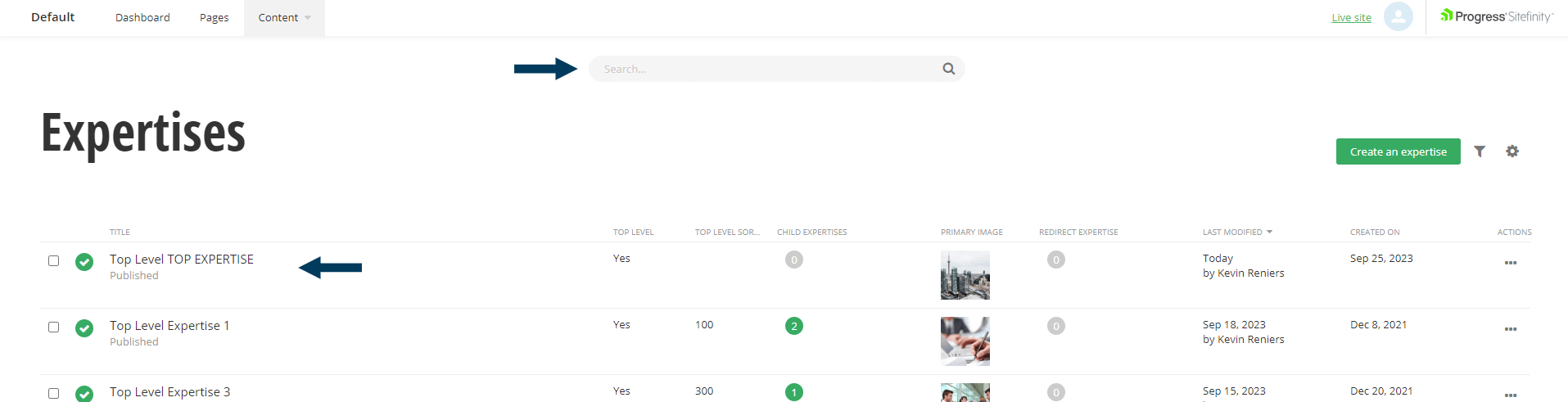
Task: Click last modified Sep 18, 2023 text
Action: 1234,325
